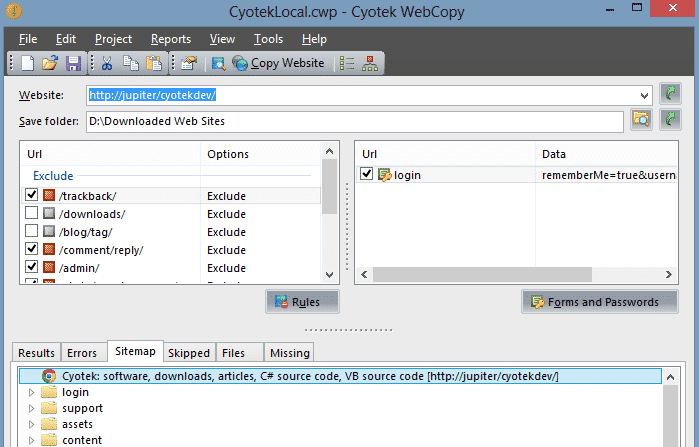Click the Paste clipboard icon
The height and width of the screenshot is (447, 699).
(x=154, y=63)
